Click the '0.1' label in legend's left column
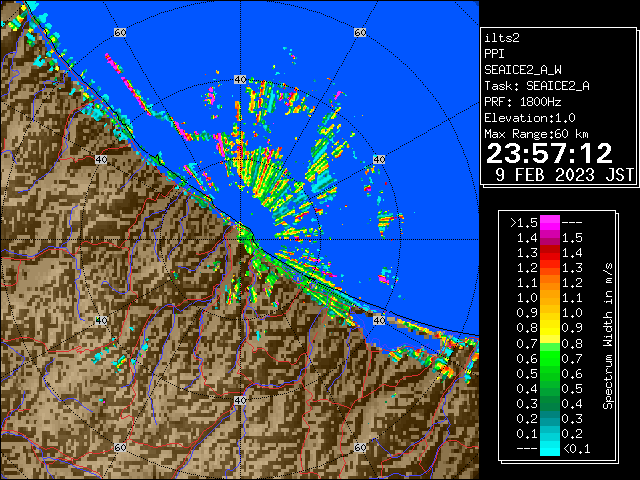Screen dimensions: 640x480 point(527,434)
